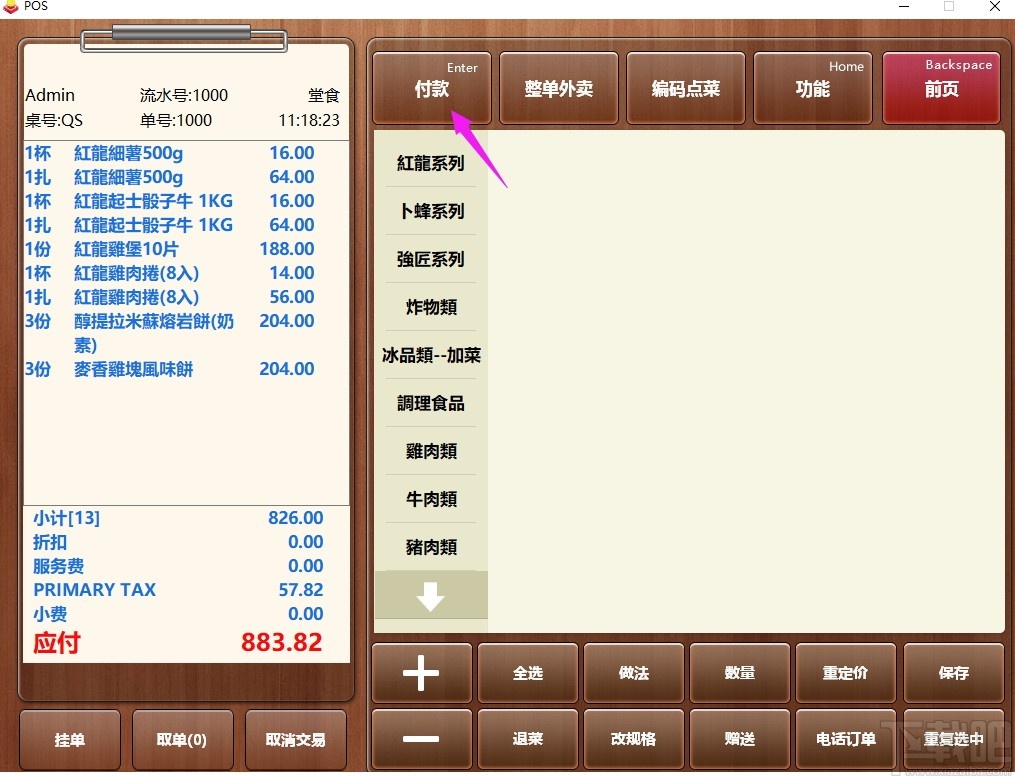Image resolution: width=1015 pixels, height=776 pixels.
Task: Click the minus quantity decrease button
Action: (421, 739)
